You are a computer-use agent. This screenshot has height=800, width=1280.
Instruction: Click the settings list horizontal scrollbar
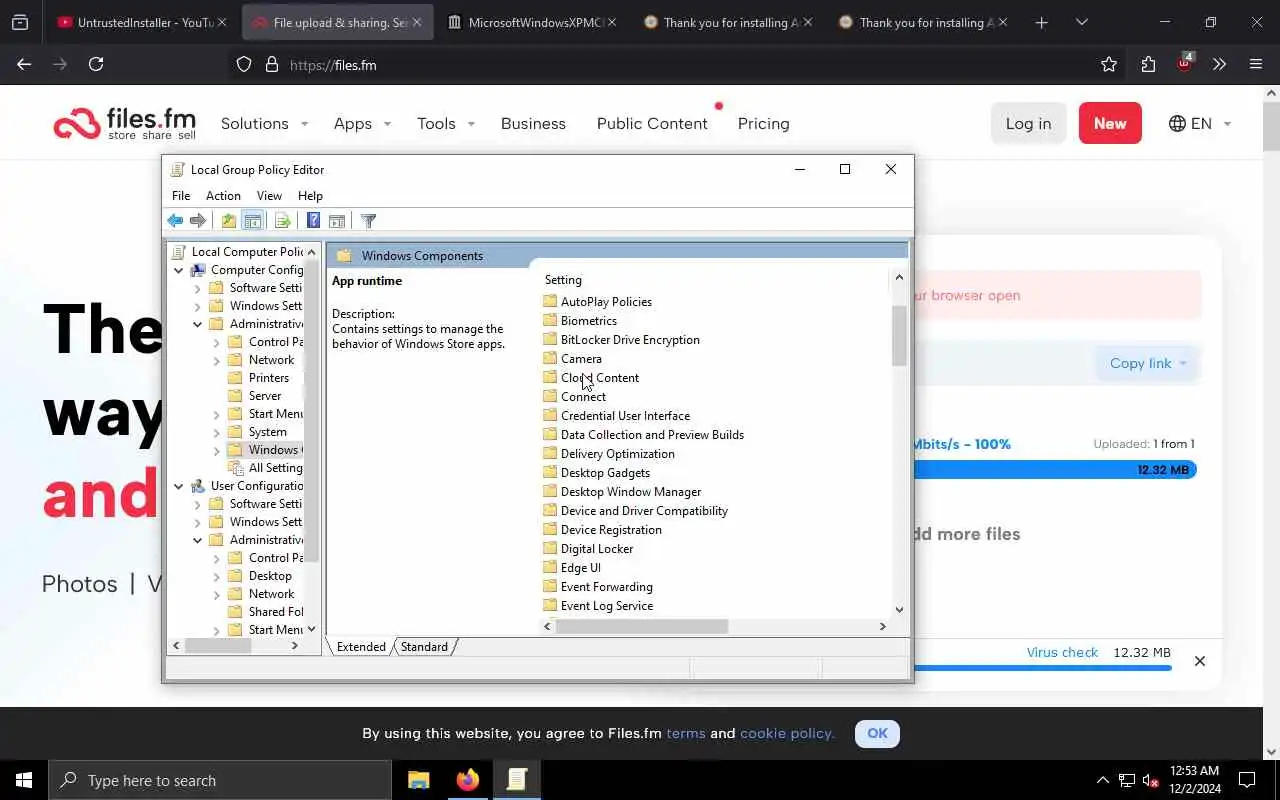coord(642,626)
